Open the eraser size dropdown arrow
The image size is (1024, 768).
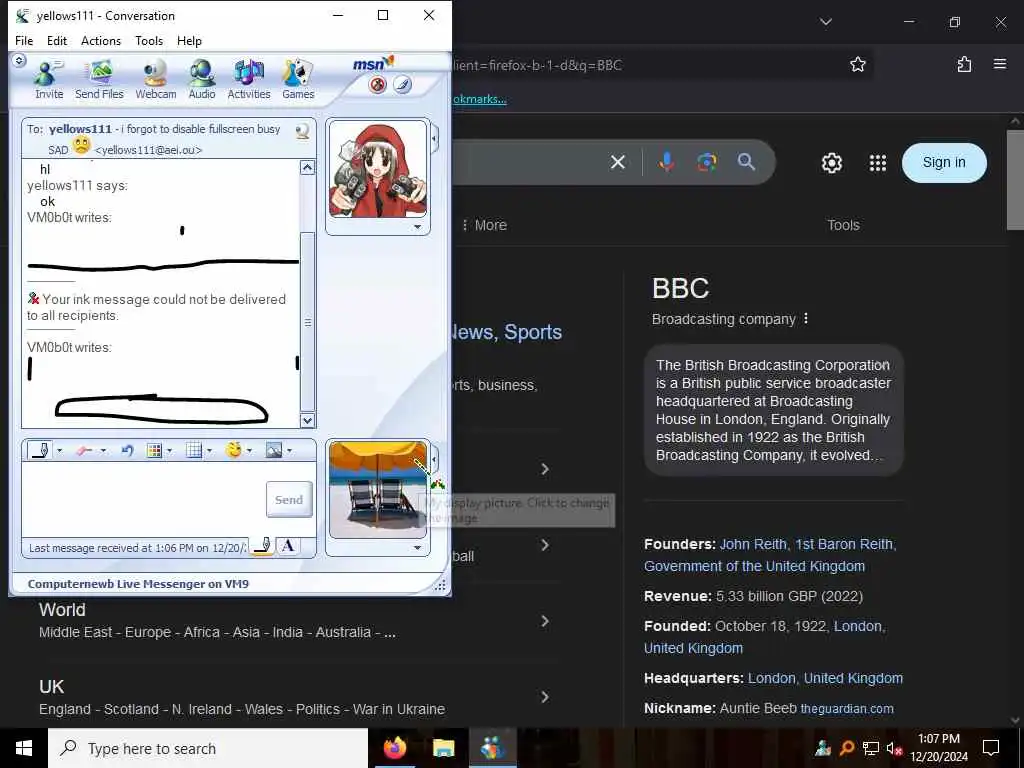pyautogui.click(x=103, y=451)
